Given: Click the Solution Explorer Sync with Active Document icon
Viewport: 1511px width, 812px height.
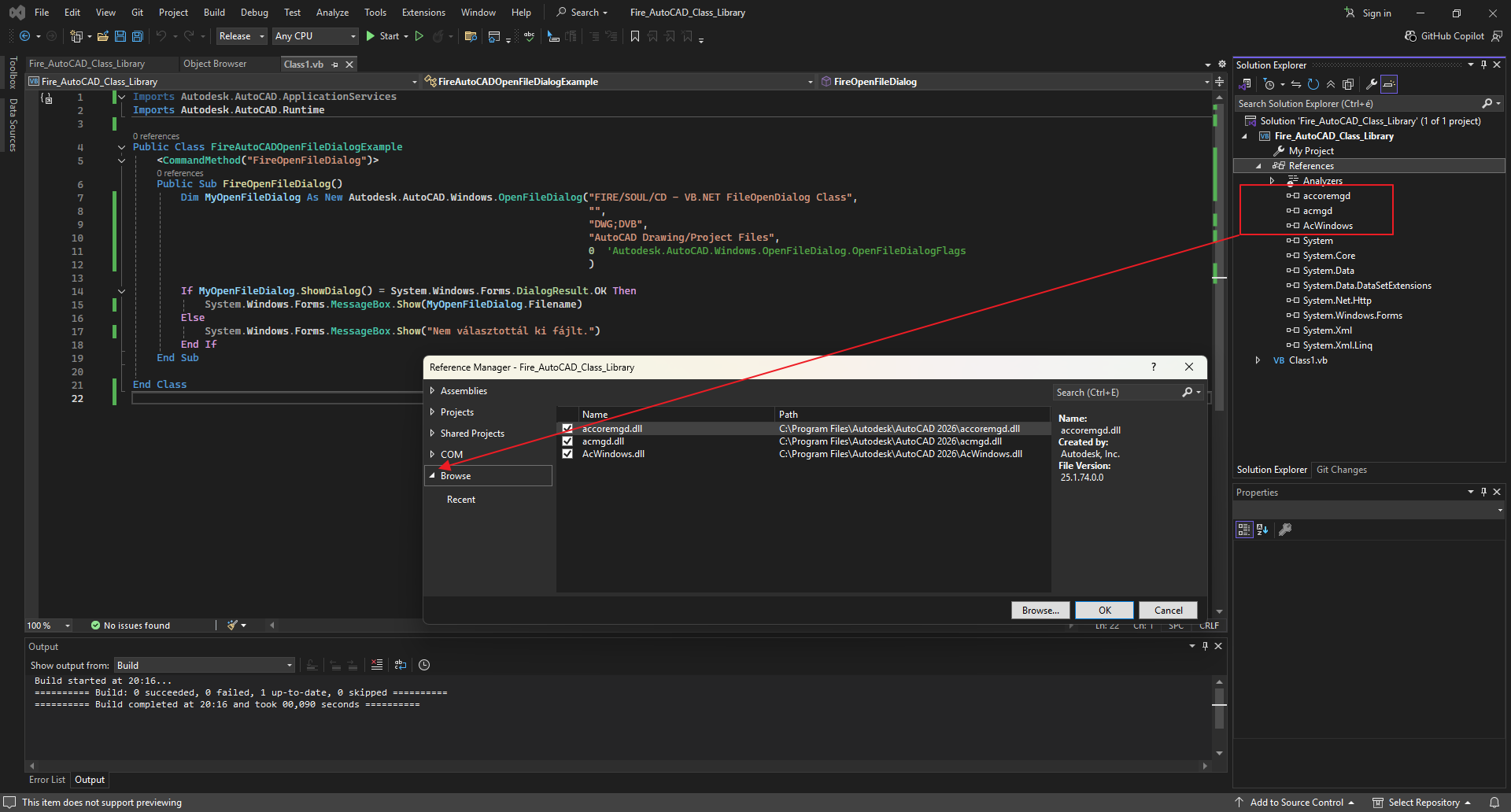Looking at the screenshot, I should 1295,84.
